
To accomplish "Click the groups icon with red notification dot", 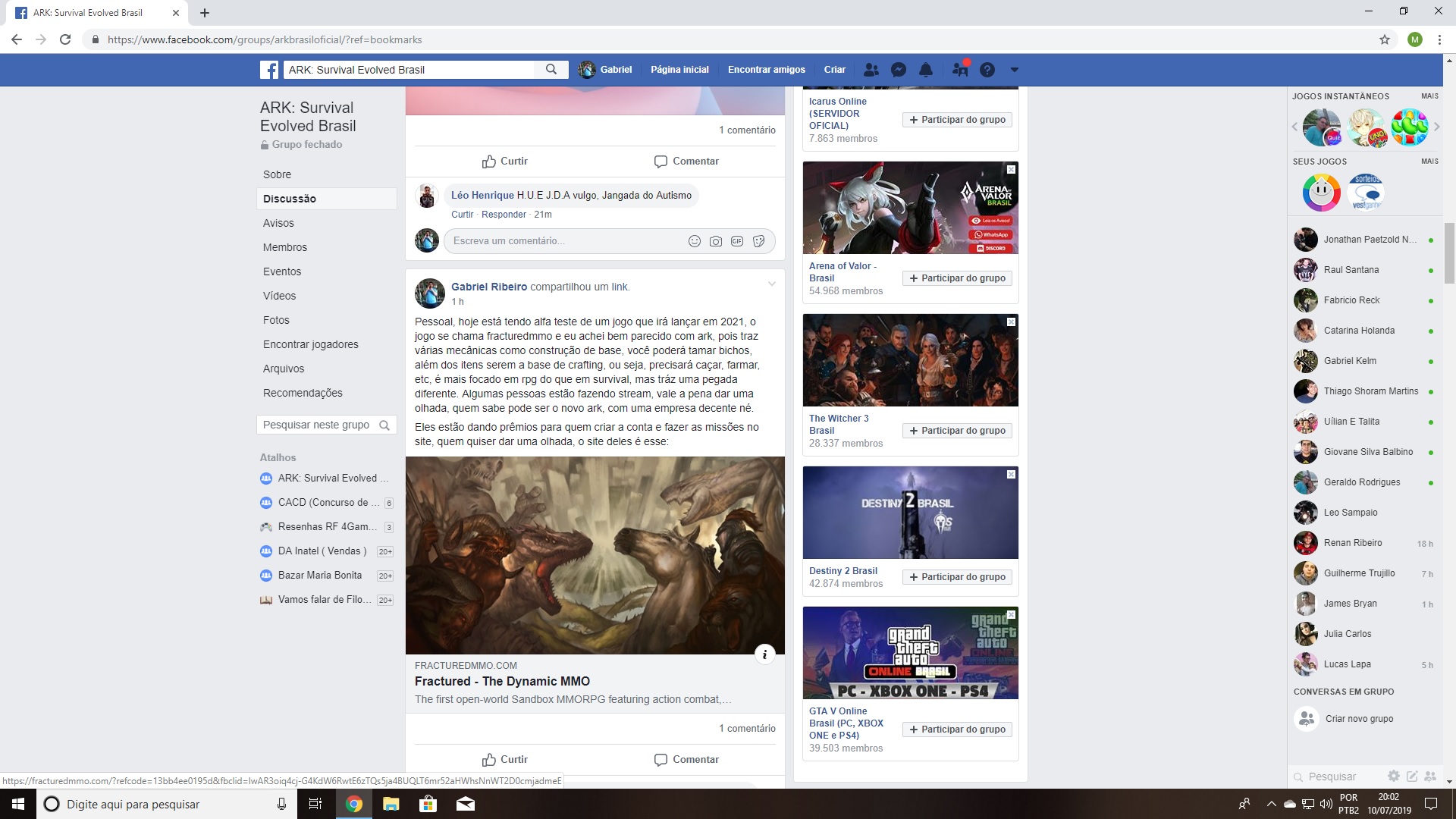I will click(x=960, y=69).
